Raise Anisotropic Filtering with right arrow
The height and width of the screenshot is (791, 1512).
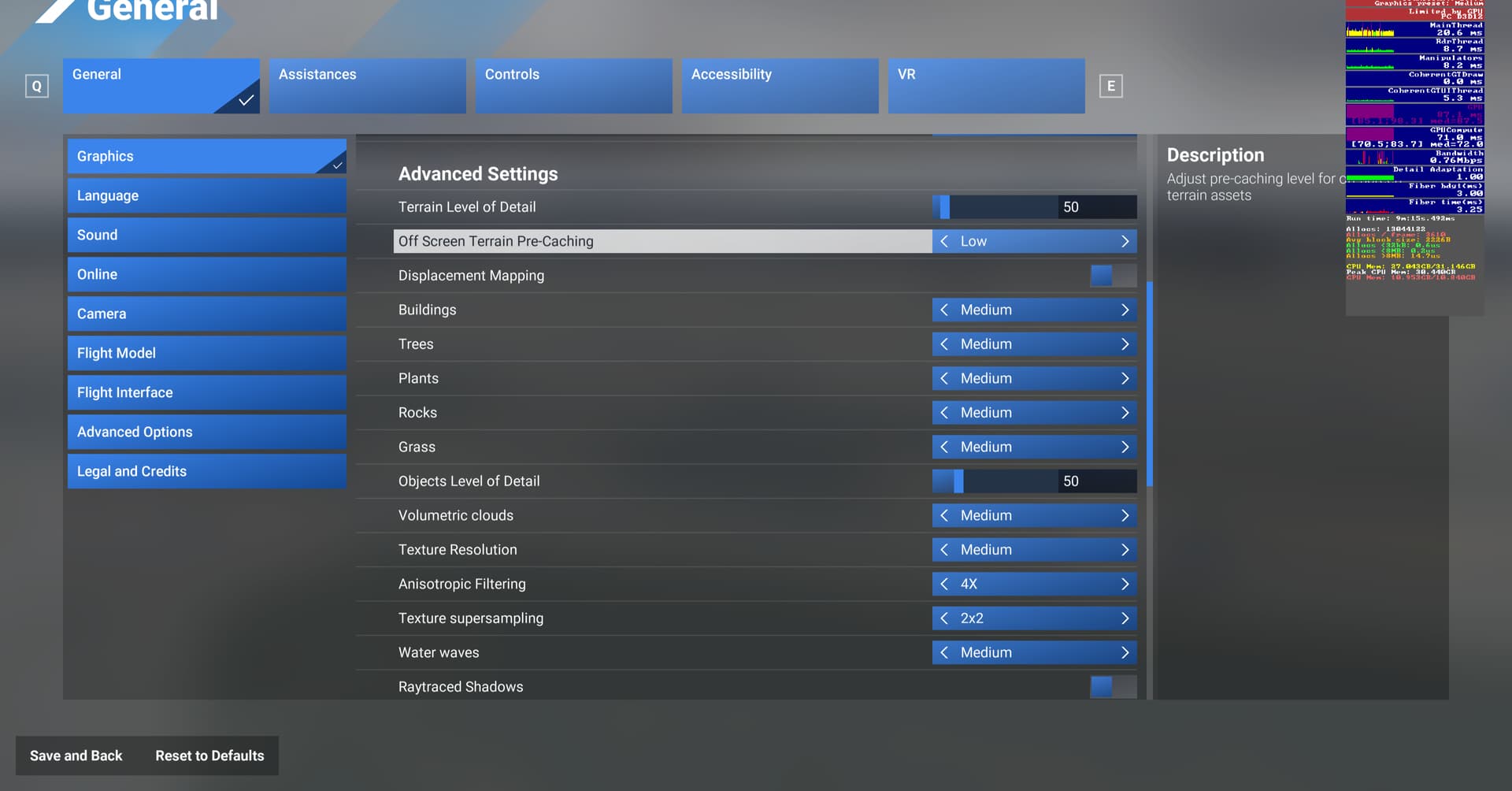[x=1125, y=584]
